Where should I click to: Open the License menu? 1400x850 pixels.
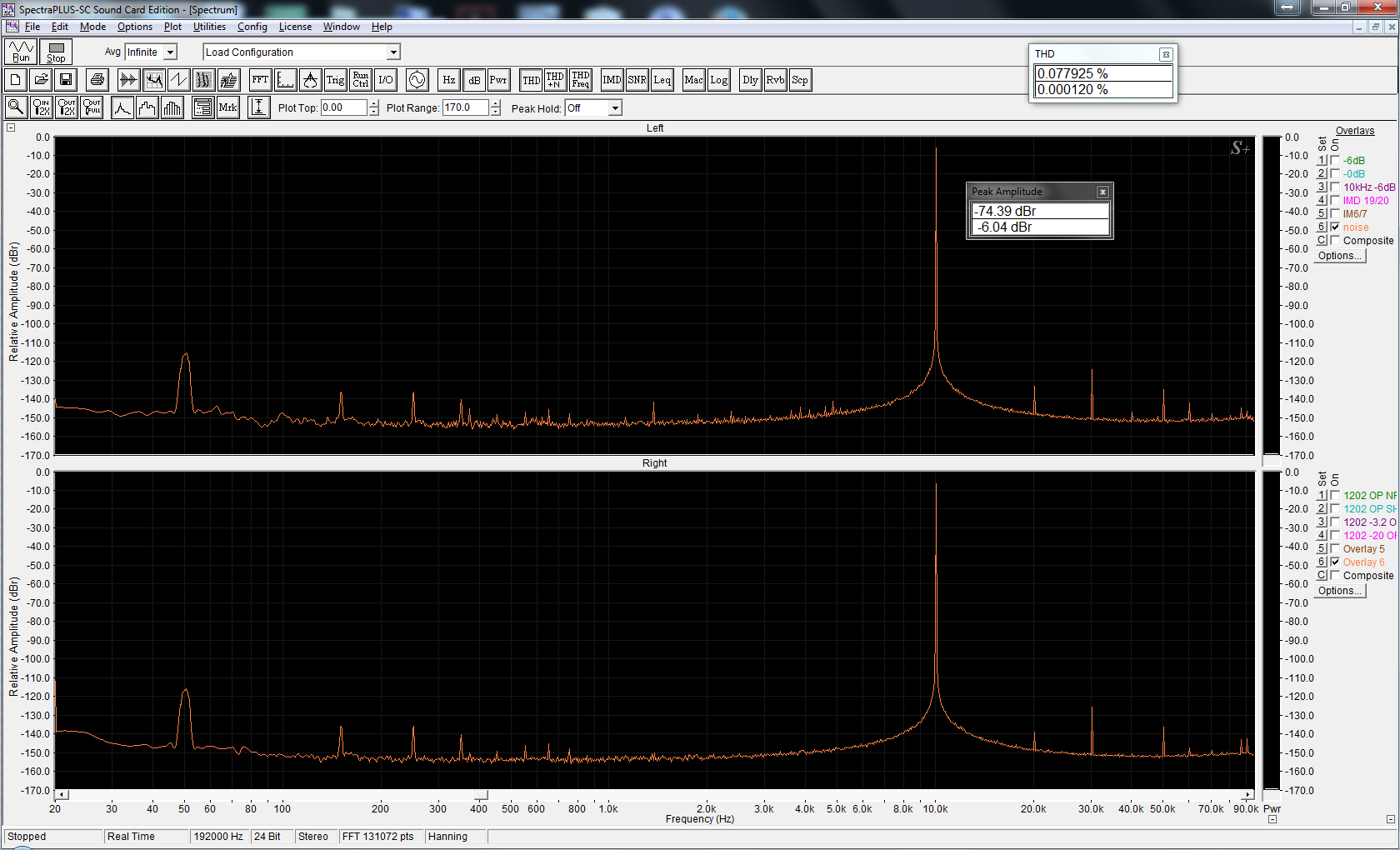(295, 27)
